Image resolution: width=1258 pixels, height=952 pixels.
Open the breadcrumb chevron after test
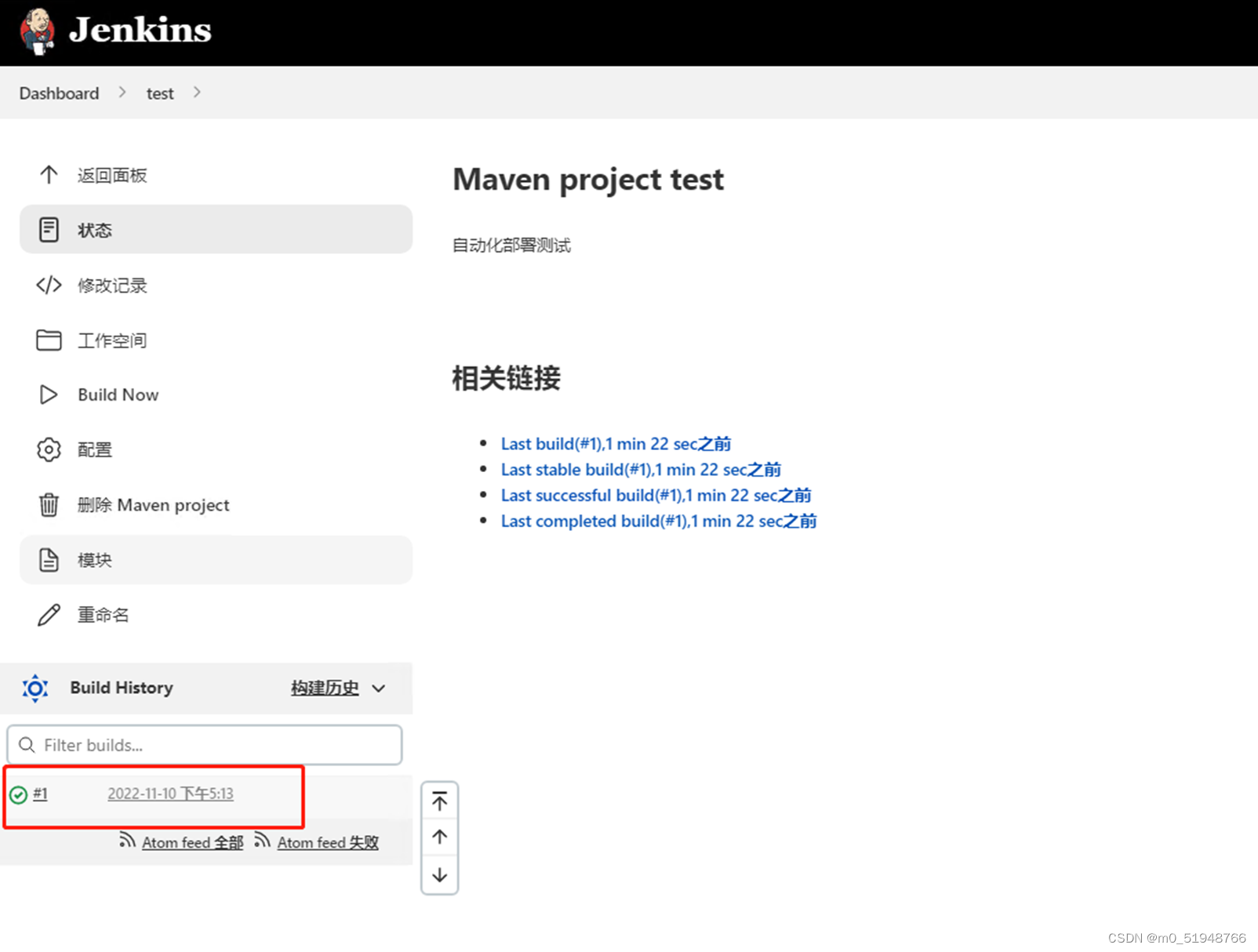[197, 93]
